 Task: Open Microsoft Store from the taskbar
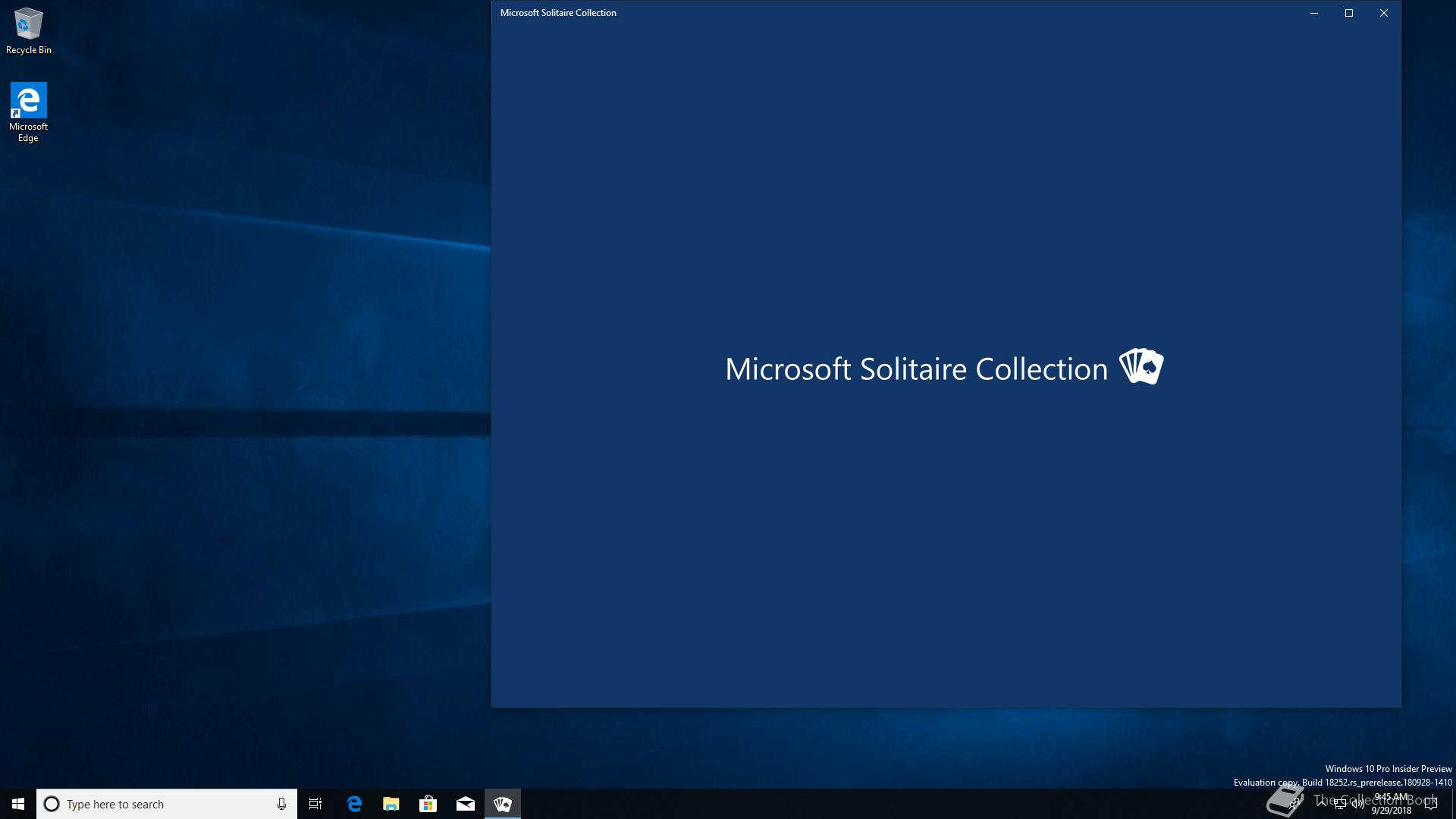click(428, 804)
